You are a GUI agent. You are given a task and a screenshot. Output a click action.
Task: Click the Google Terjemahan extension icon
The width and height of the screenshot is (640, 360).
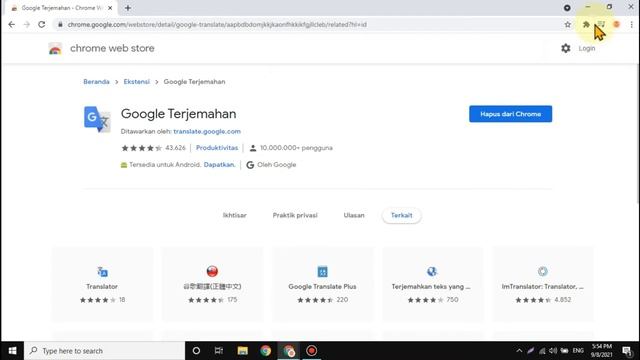click(x=97, y=119)
